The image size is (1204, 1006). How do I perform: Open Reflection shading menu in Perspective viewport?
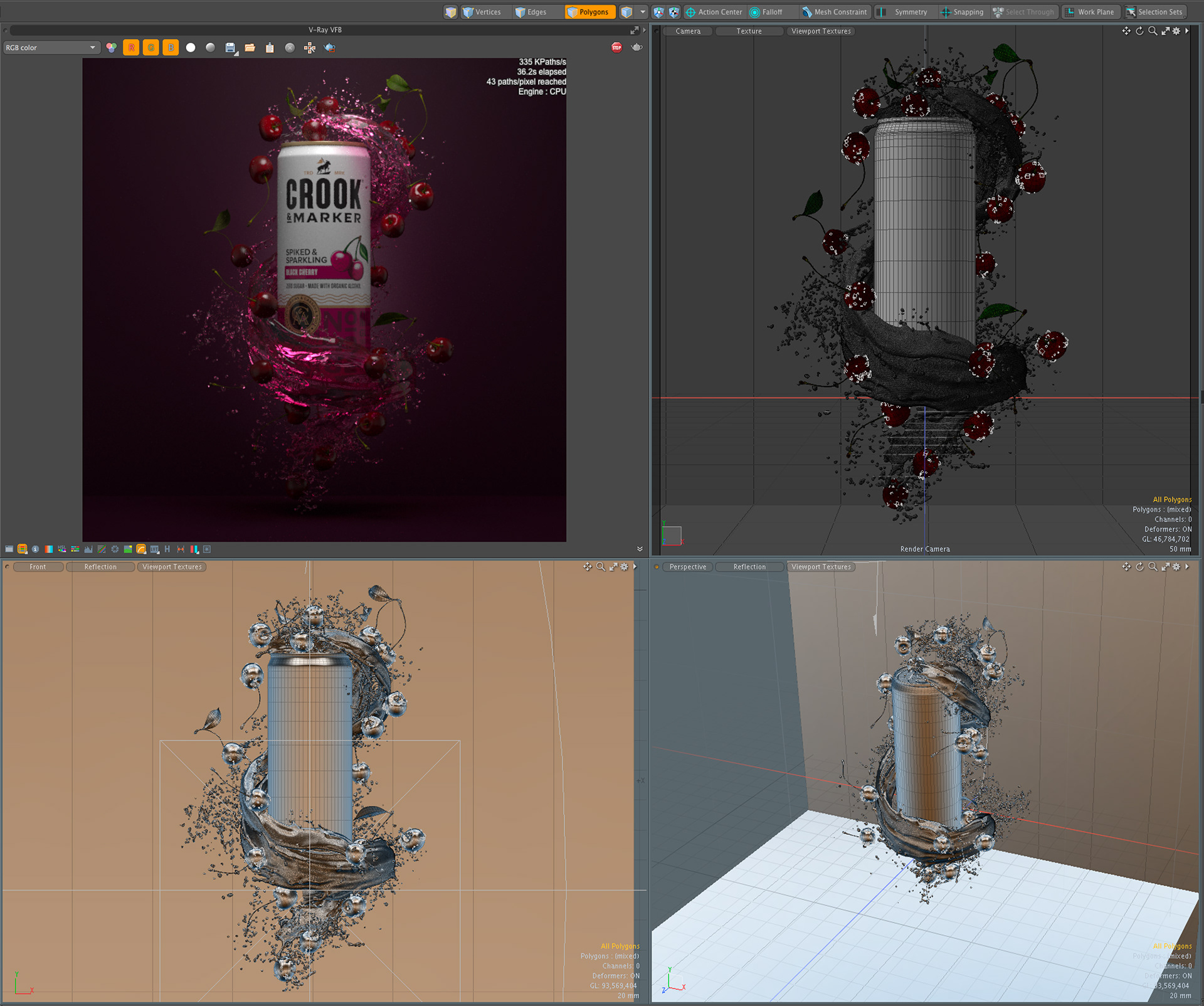coord(749,567)
